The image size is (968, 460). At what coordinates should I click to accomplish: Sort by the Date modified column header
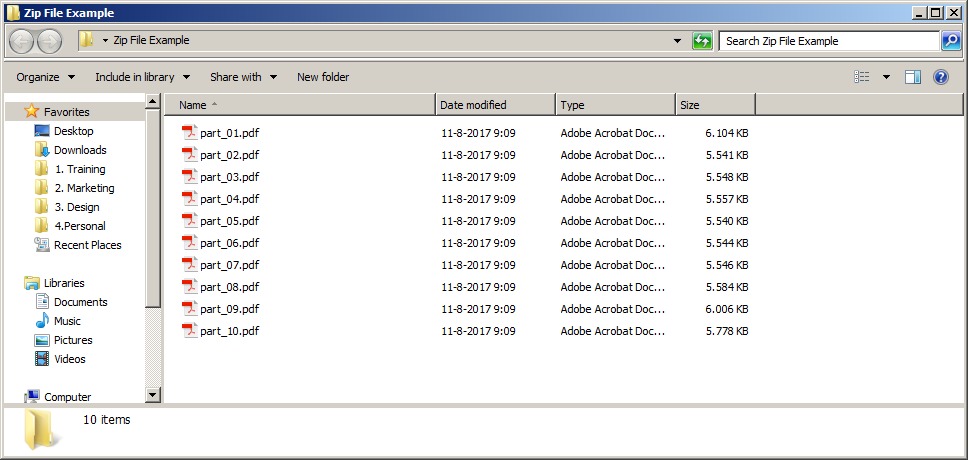coord(496,105)
